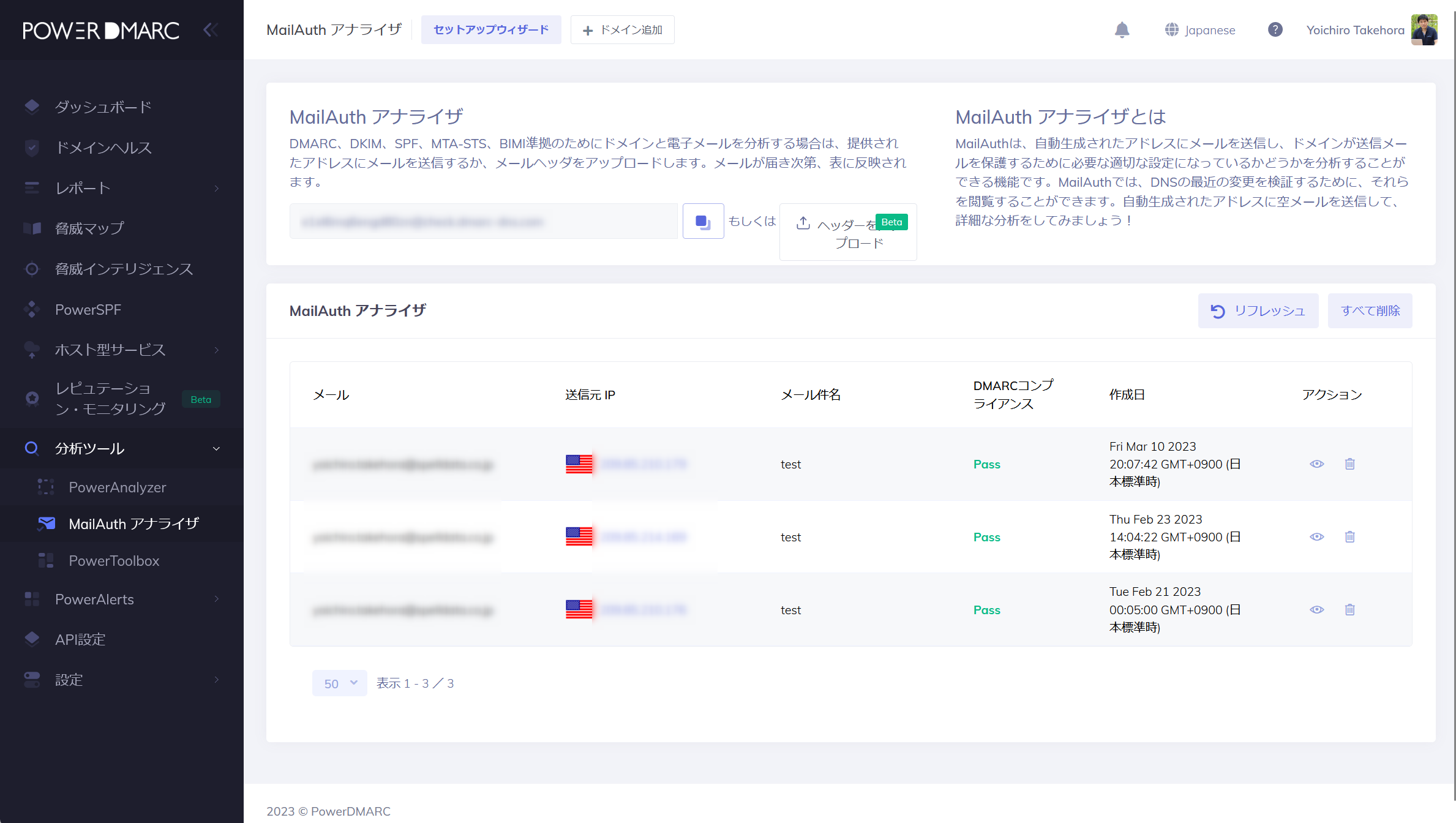Click the PowerDMARC logo

(x=101, y=30)
